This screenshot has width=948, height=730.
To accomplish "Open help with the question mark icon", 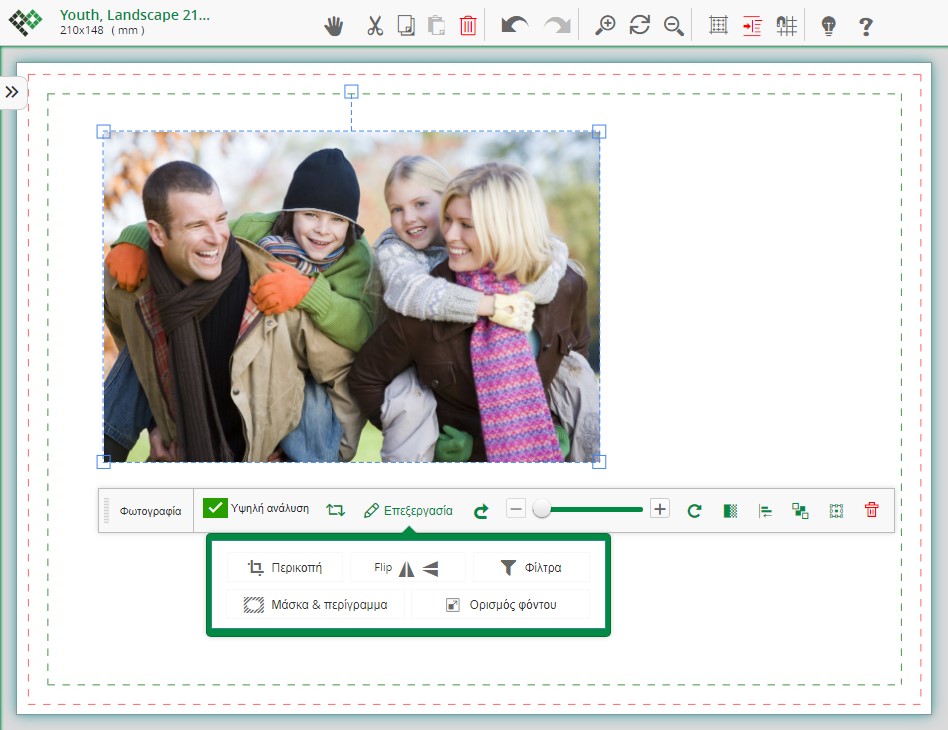I will pyautogui.click(x=866, y=26).
